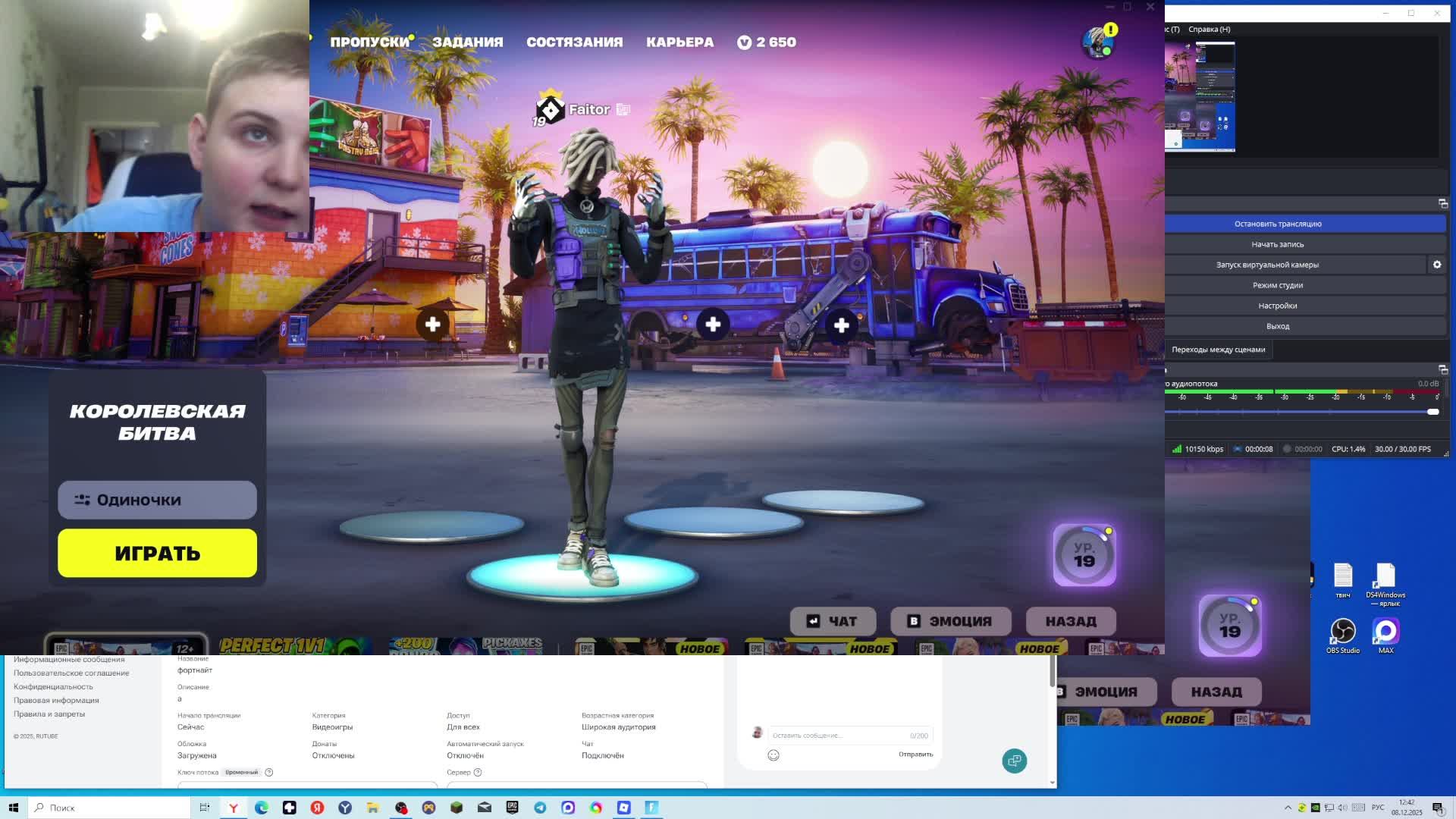Launch Epic Games from the taskbar
Image resolution: width=1456 pixels, height=819 pixels.
point(512,808)
